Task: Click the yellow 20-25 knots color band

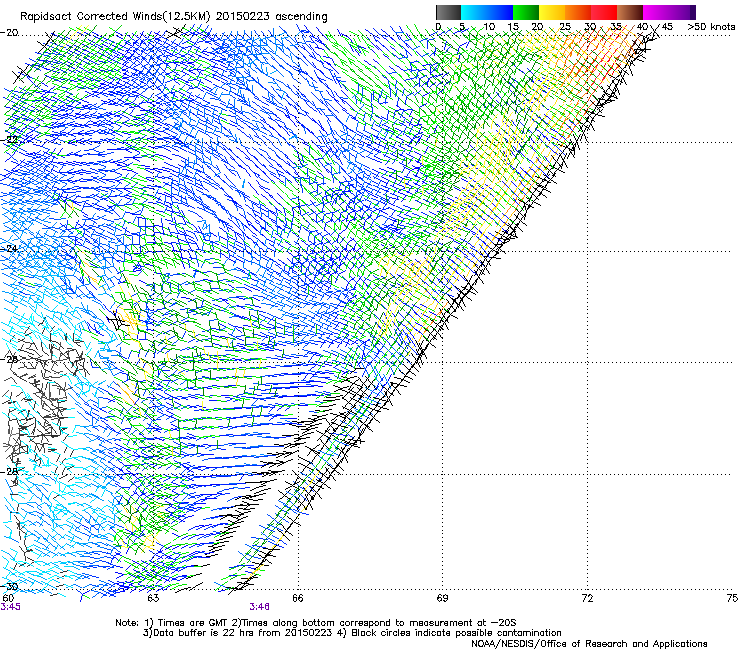Action: [x=552, y=12]
